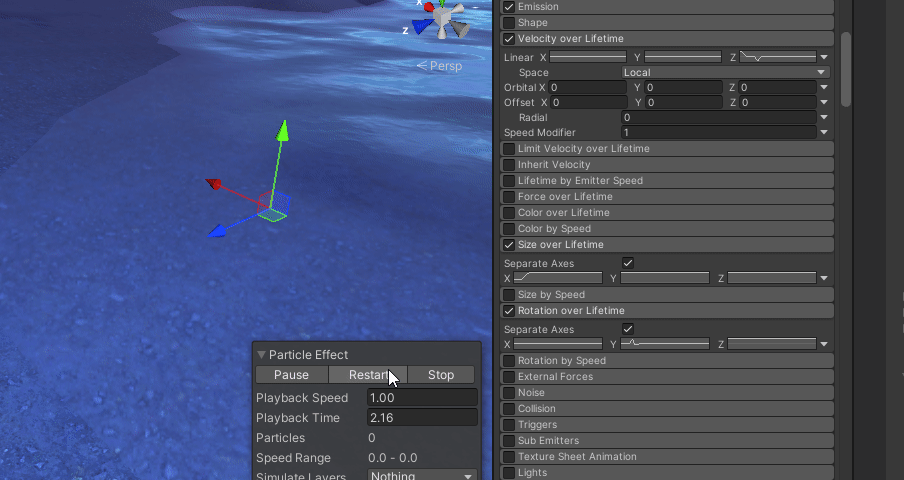This screenshot has height=480, width=904.
Task: Disable the Velocity over Lifetime module
Action: (509, 39)
